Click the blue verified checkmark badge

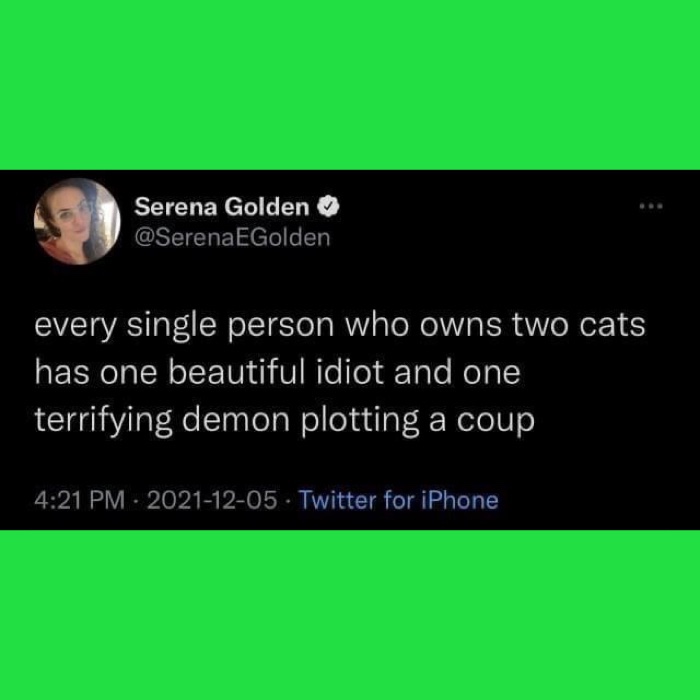click(x=328, y=207)
